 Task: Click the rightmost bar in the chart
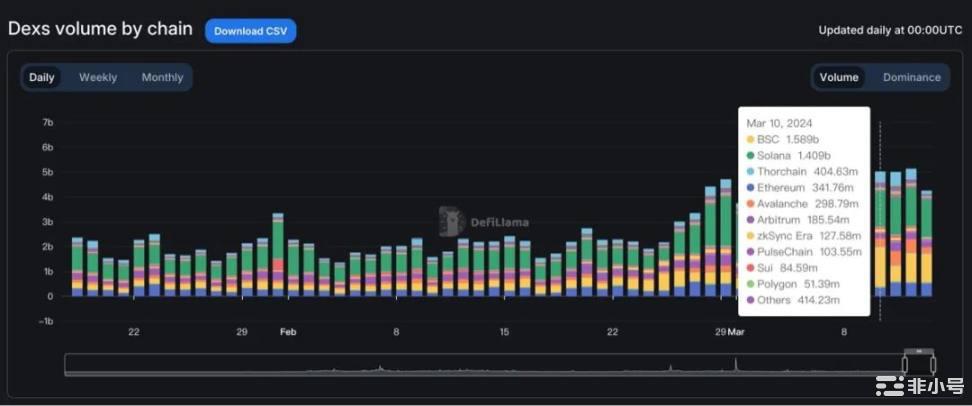(926, 243)
